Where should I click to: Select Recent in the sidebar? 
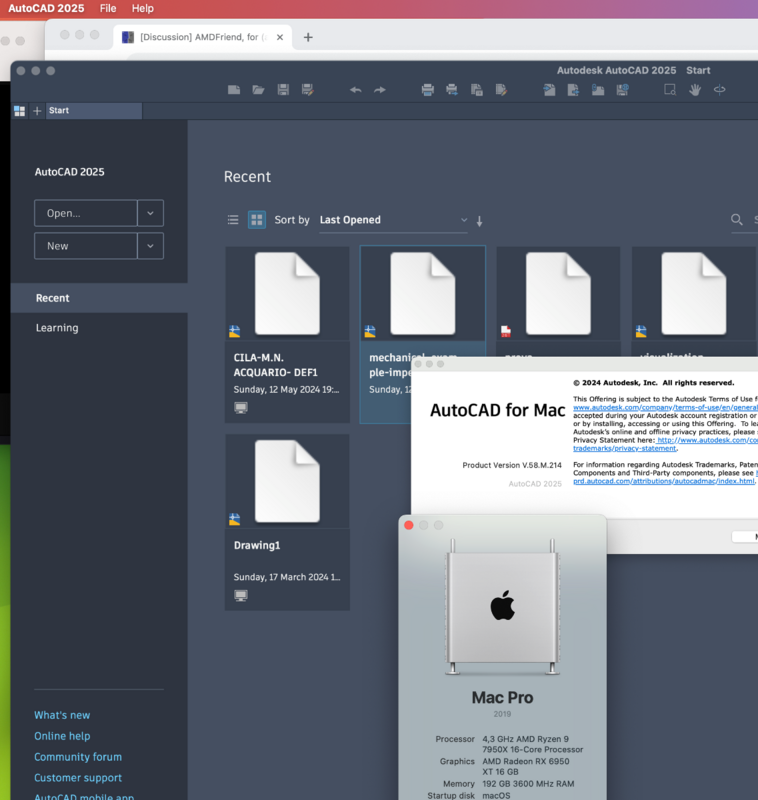click(99, 298)
